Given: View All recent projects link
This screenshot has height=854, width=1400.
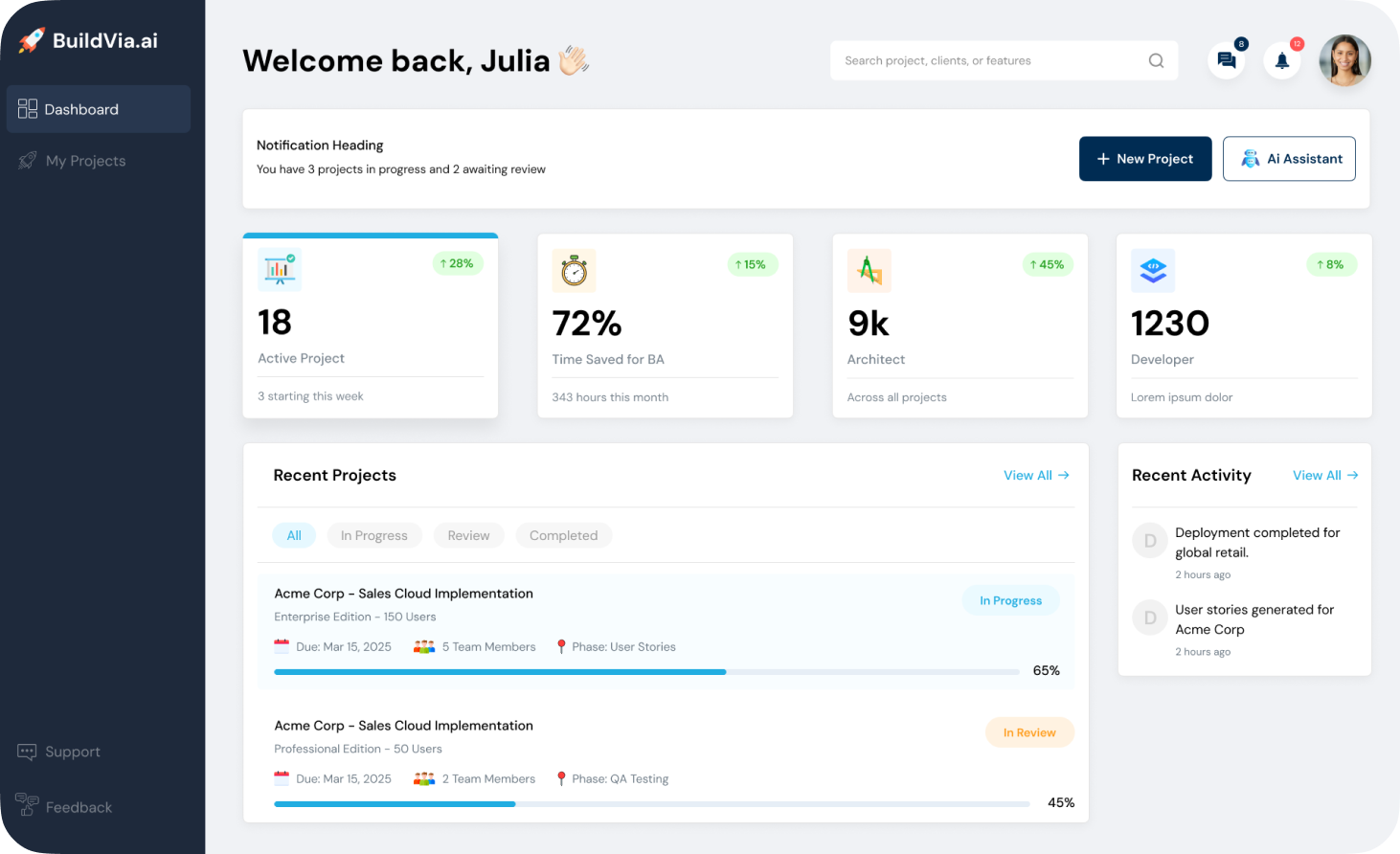Looking at the screenshot, I should pyautogui.click(x=1036, y=475).
